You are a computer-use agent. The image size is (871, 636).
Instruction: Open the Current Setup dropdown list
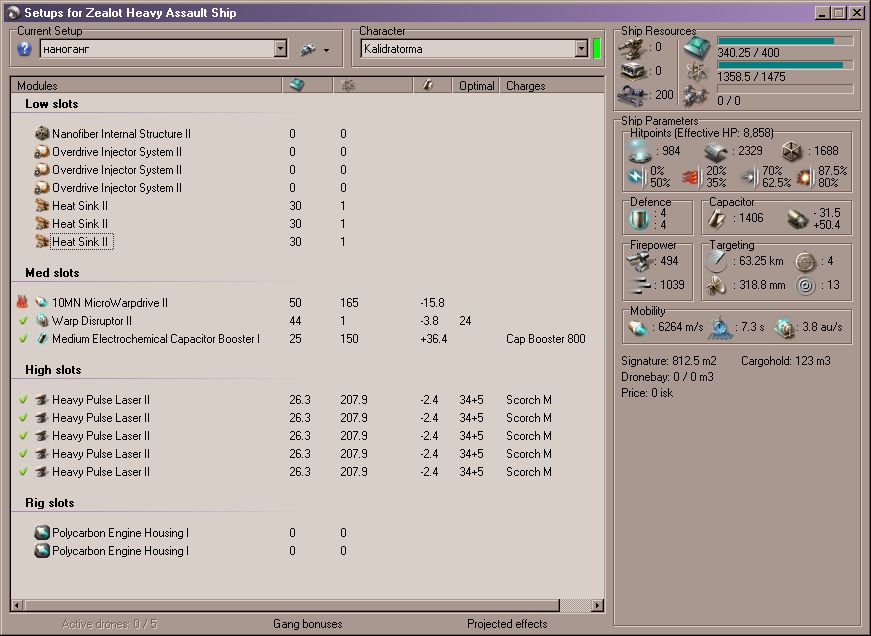click(280, 49)
